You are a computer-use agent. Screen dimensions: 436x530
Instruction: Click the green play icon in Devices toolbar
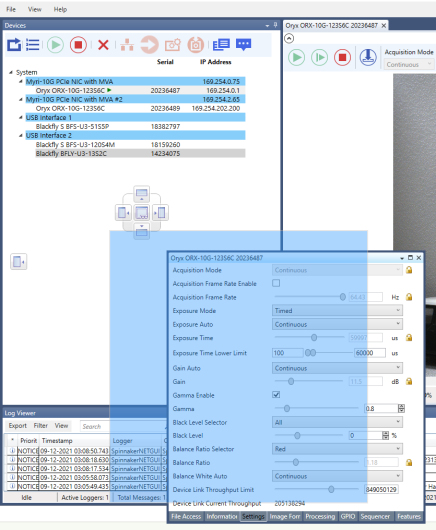click(x=55, y=45)
